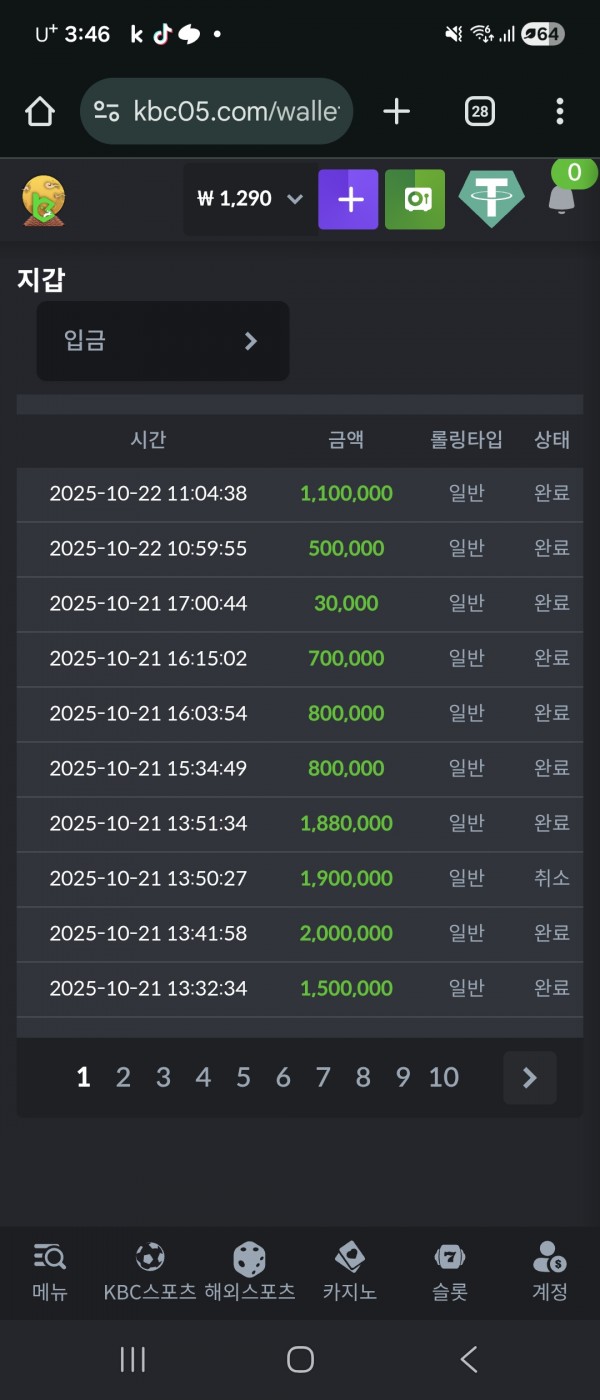Expand the 입금 selector chevron
Screen dimensions: 600x1400
[251, 342]
